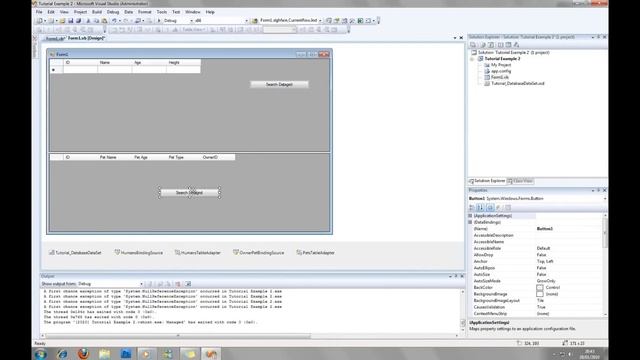Open the Build menu

tap(97, 12)
